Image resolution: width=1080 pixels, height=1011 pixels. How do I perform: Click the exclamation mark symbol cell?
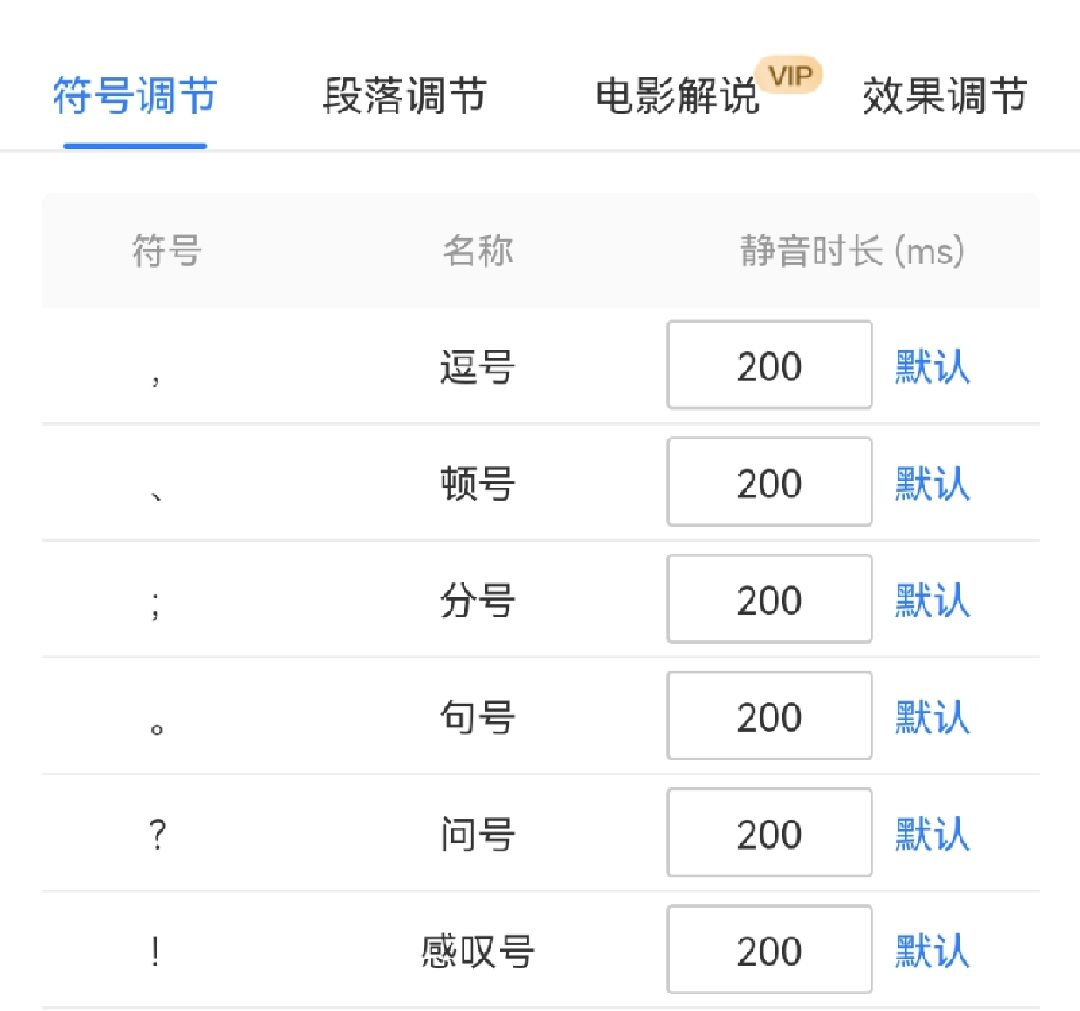click(x=156, y=951)
